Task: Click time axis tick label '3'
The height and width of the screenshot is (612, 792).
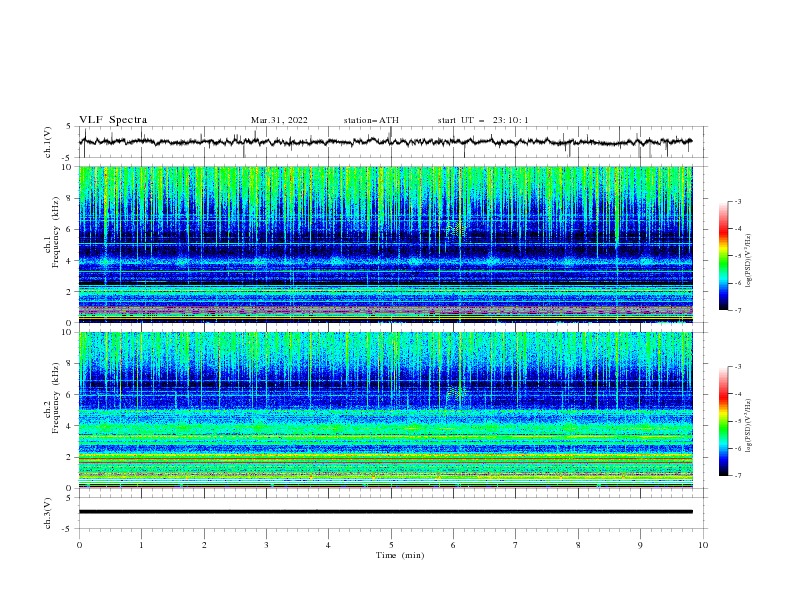Action: click(266, 545)
